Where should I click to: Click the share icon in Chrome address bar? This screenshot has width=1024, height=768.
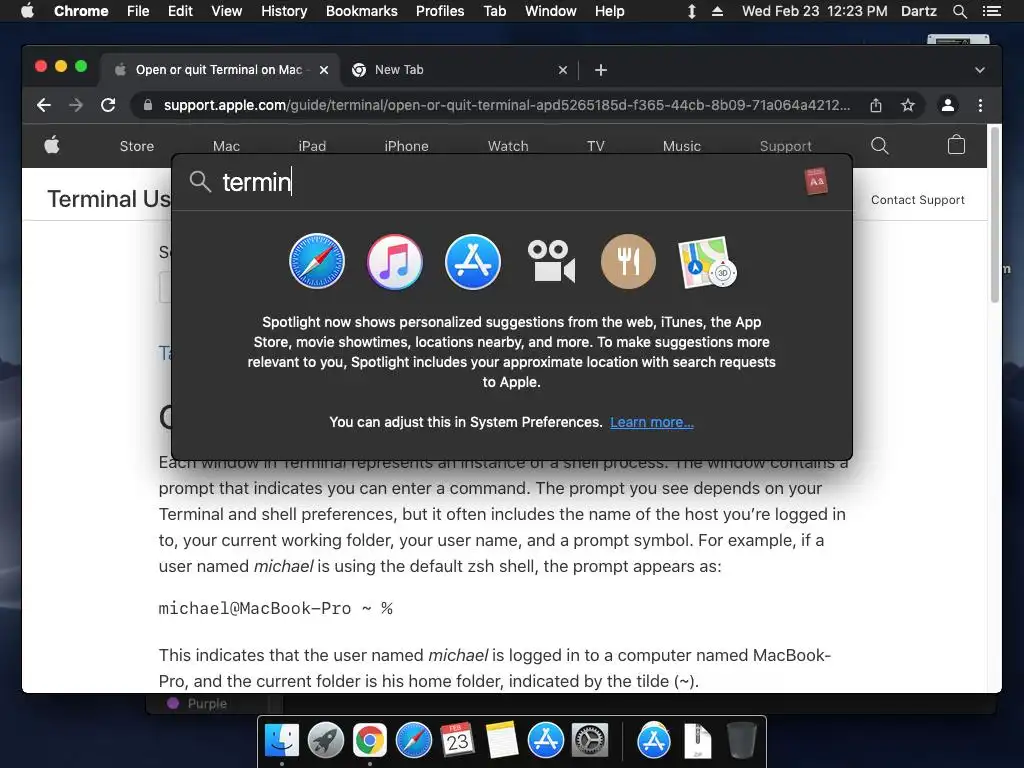(x=876, y=105)
